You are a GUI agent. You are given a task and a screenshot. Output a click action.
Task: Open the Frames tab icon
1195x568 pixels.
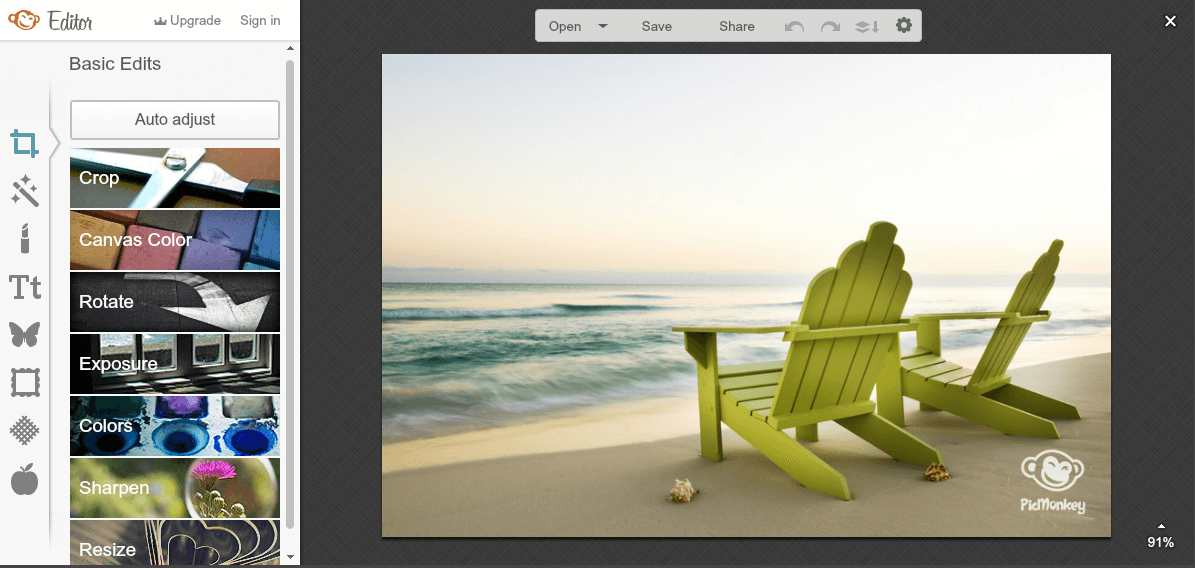(x=24, y=382)
